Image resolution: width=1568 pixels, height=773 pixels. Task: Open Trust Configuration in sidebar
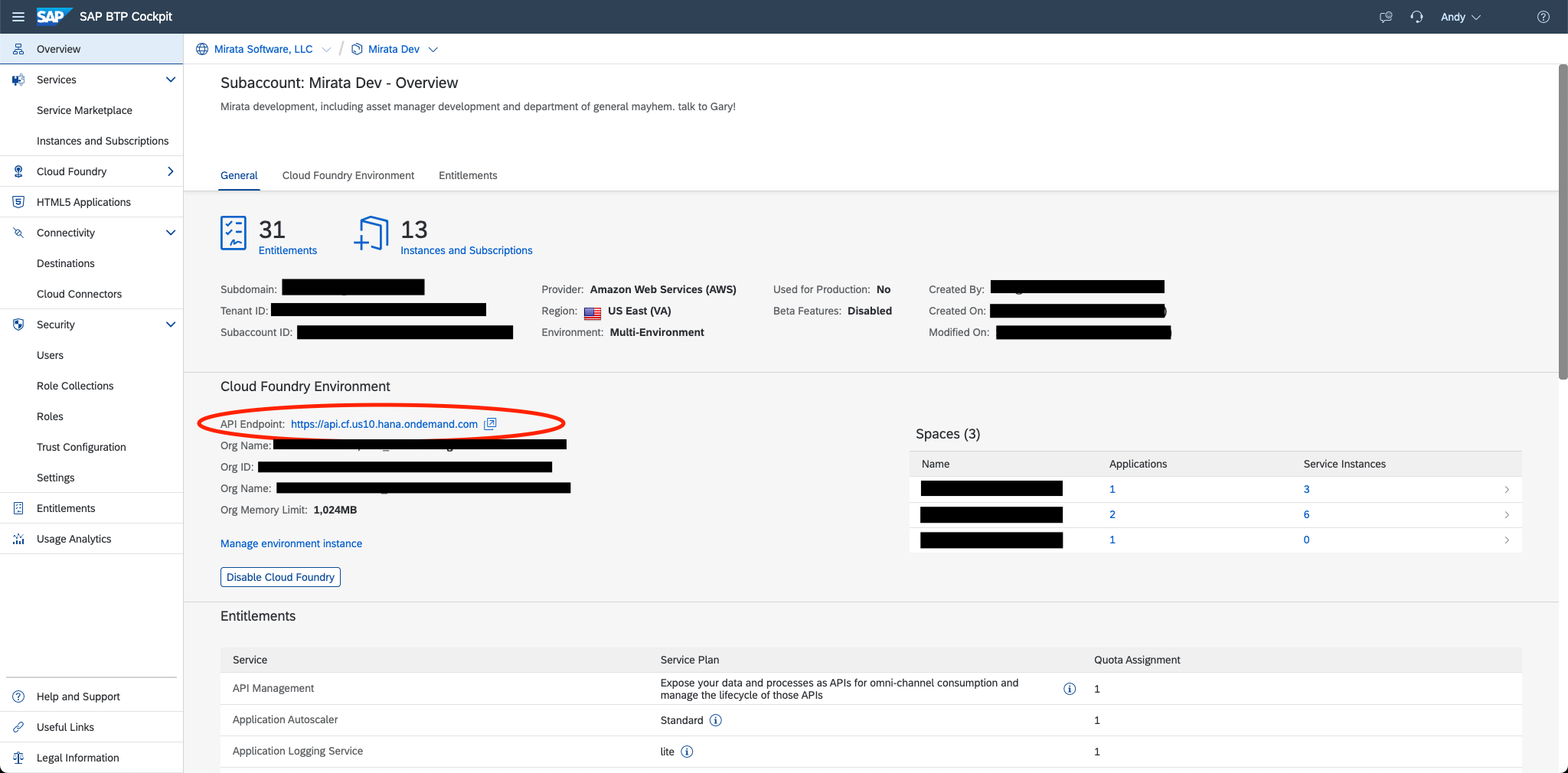coord(81,447)
